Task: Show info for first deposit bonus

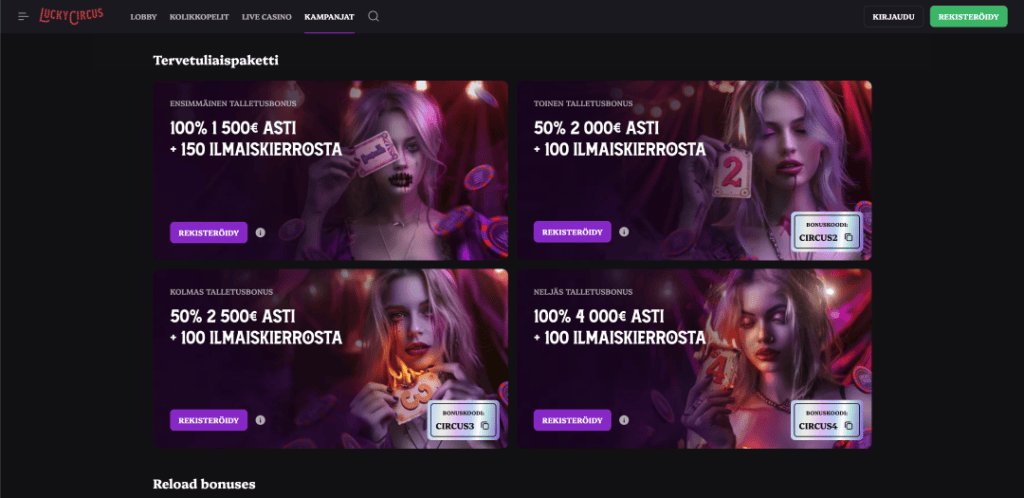Action: (261, 232)
